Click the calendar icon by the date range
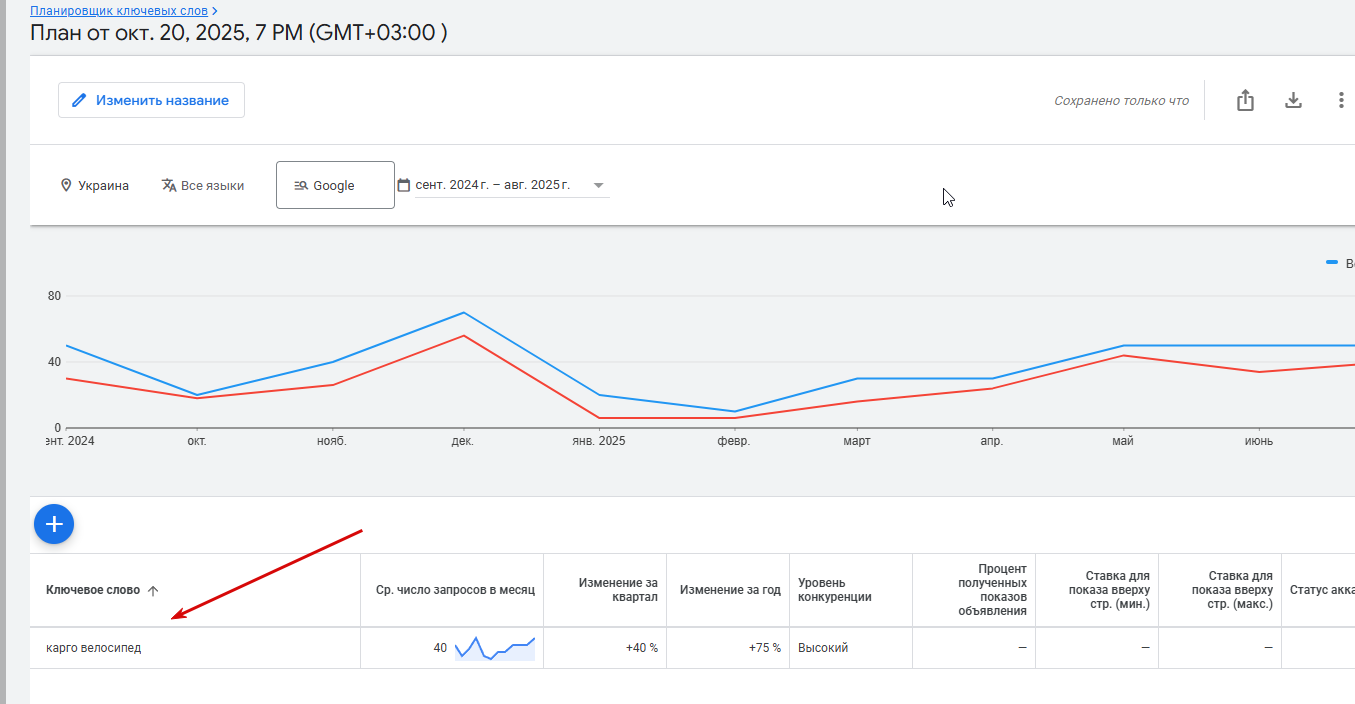 click(404, 185)
